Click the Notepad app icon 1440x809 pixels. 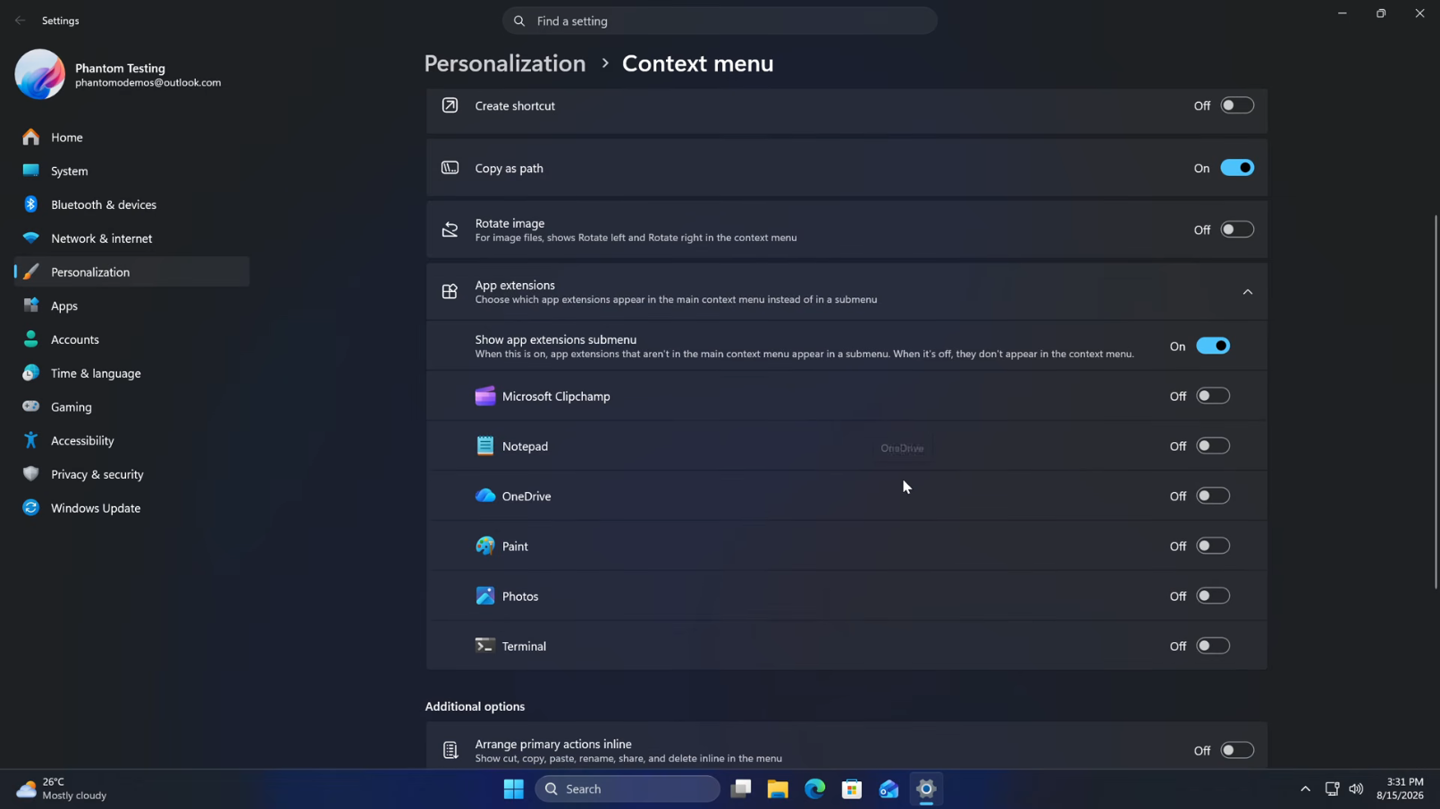[485, 446]
